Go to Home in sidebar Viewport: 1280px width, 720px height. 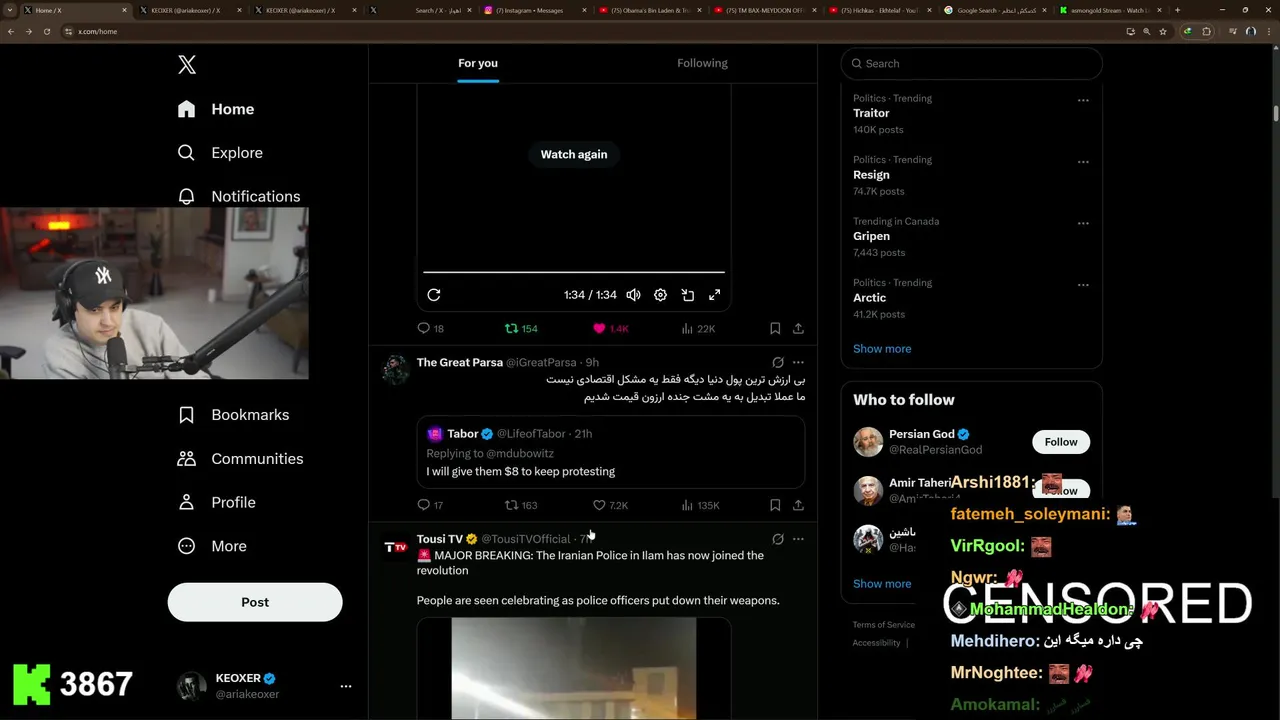pos(216,109)
